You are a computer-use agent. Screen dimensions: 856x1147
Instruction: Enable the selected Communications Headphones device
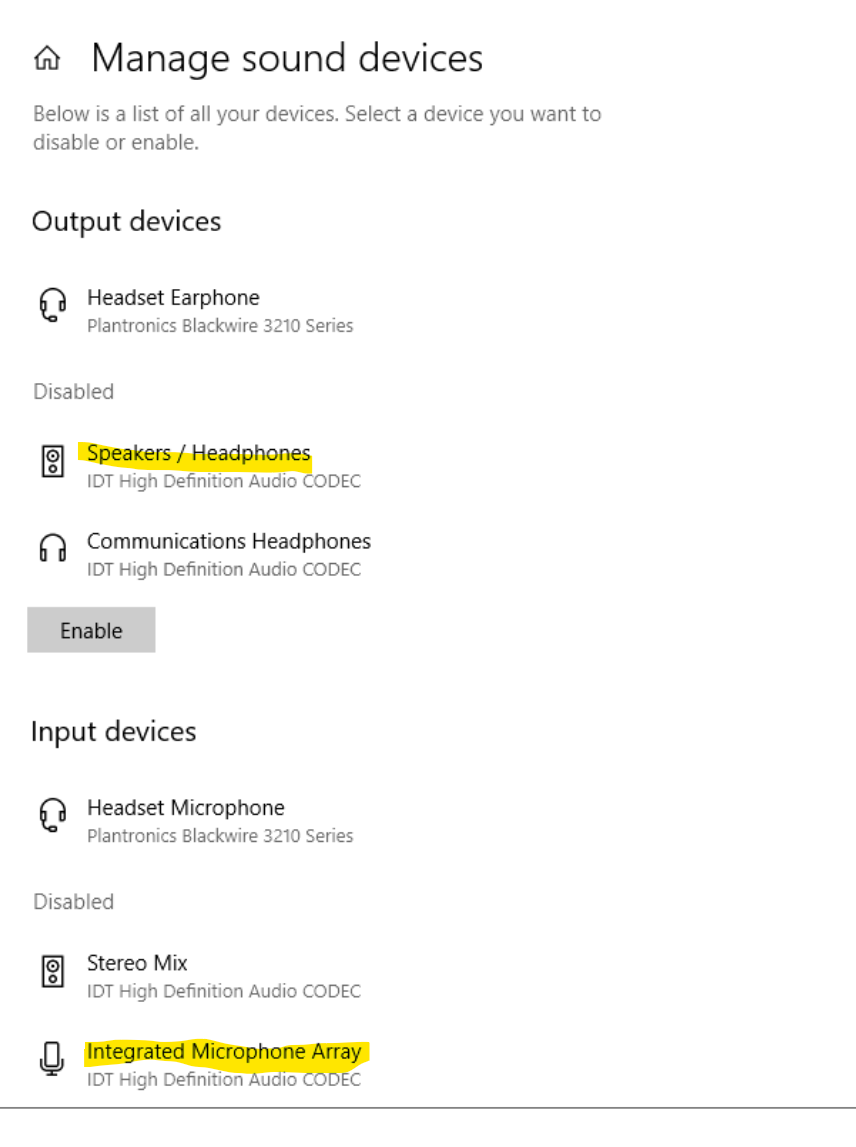(91, 630)
